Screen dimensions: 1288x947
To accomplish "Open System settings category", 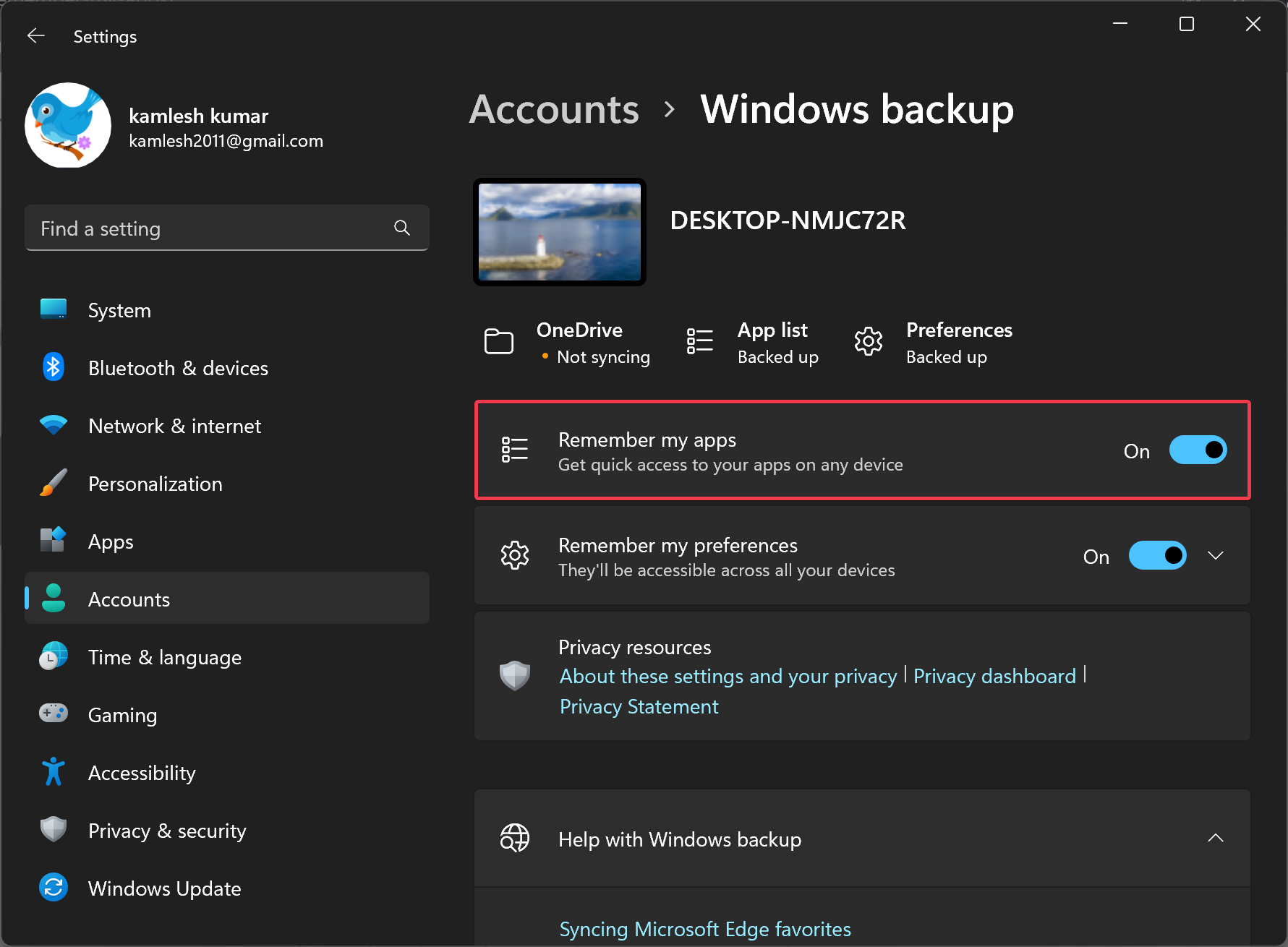I will pos(227,309).
